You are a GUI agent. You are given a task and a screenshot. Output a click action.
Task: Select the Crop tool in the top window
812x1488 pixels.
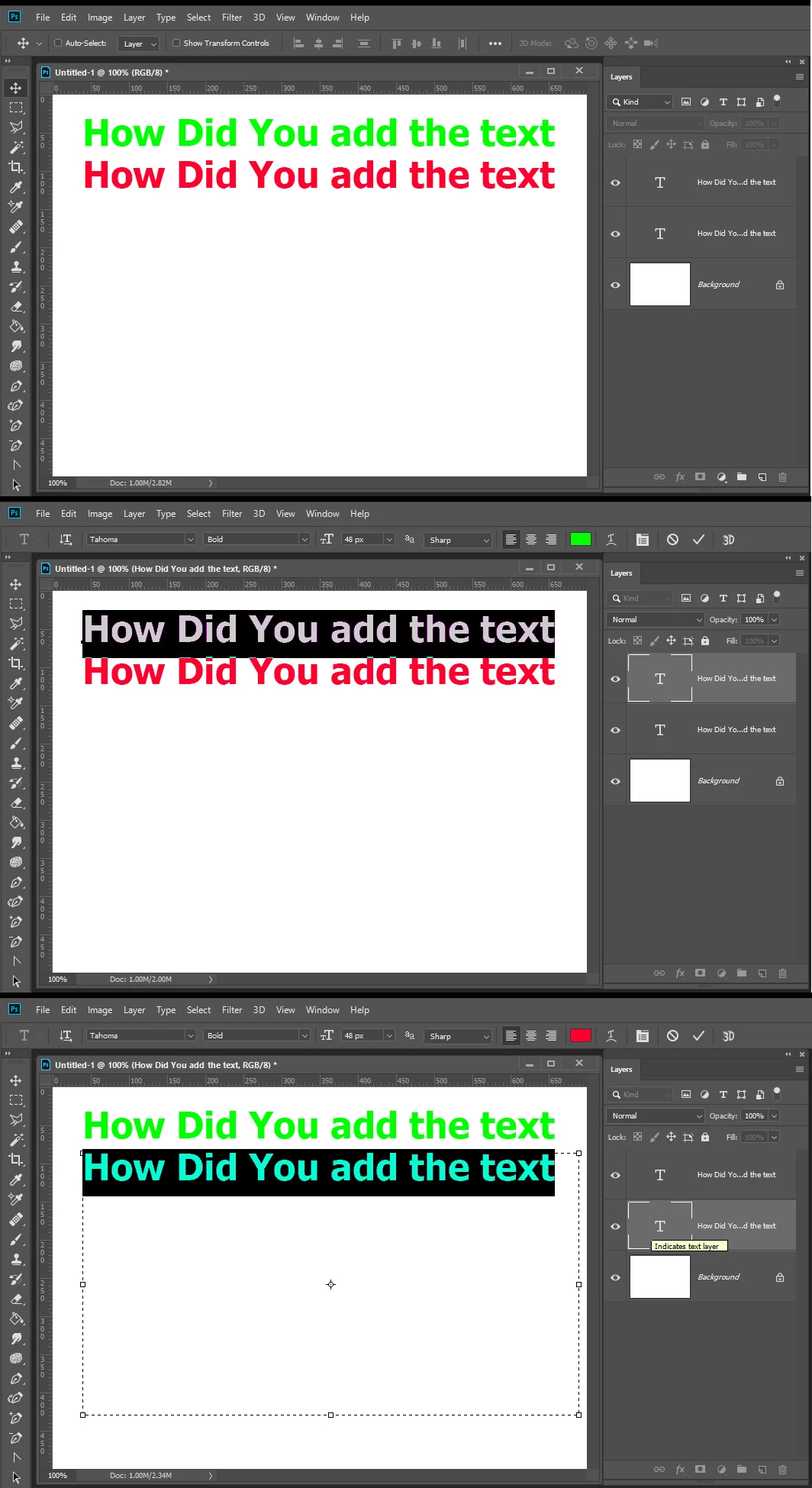coord(15,167)
